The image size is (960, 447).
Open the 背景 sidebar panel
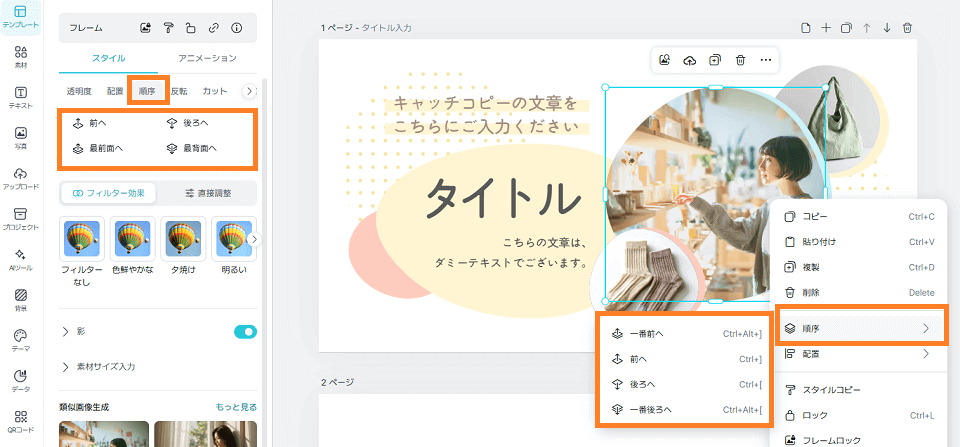(21, 299)
